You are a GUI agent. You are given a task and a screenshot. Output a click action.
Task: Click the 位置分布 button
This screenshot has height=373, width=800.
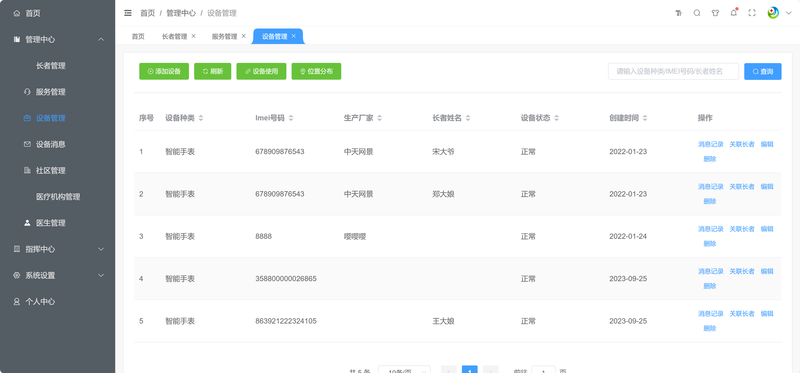[316, 71]
